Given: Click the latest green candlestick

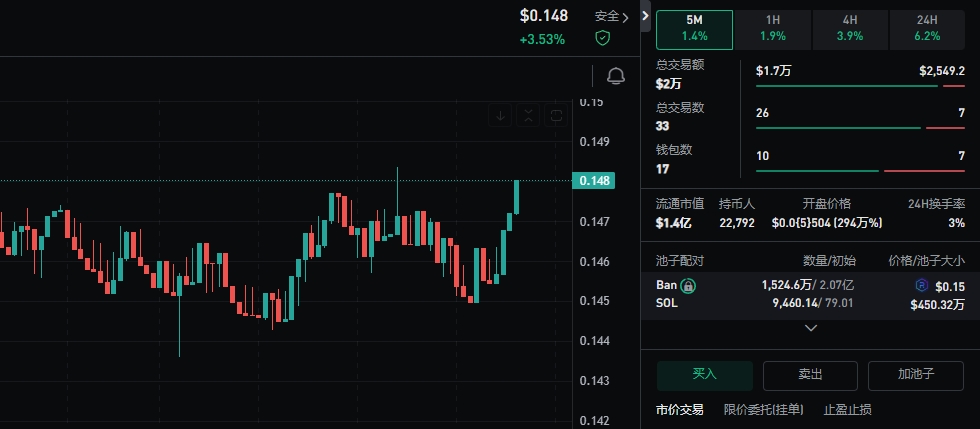Looking at the screenshot, I should [517, 197].
